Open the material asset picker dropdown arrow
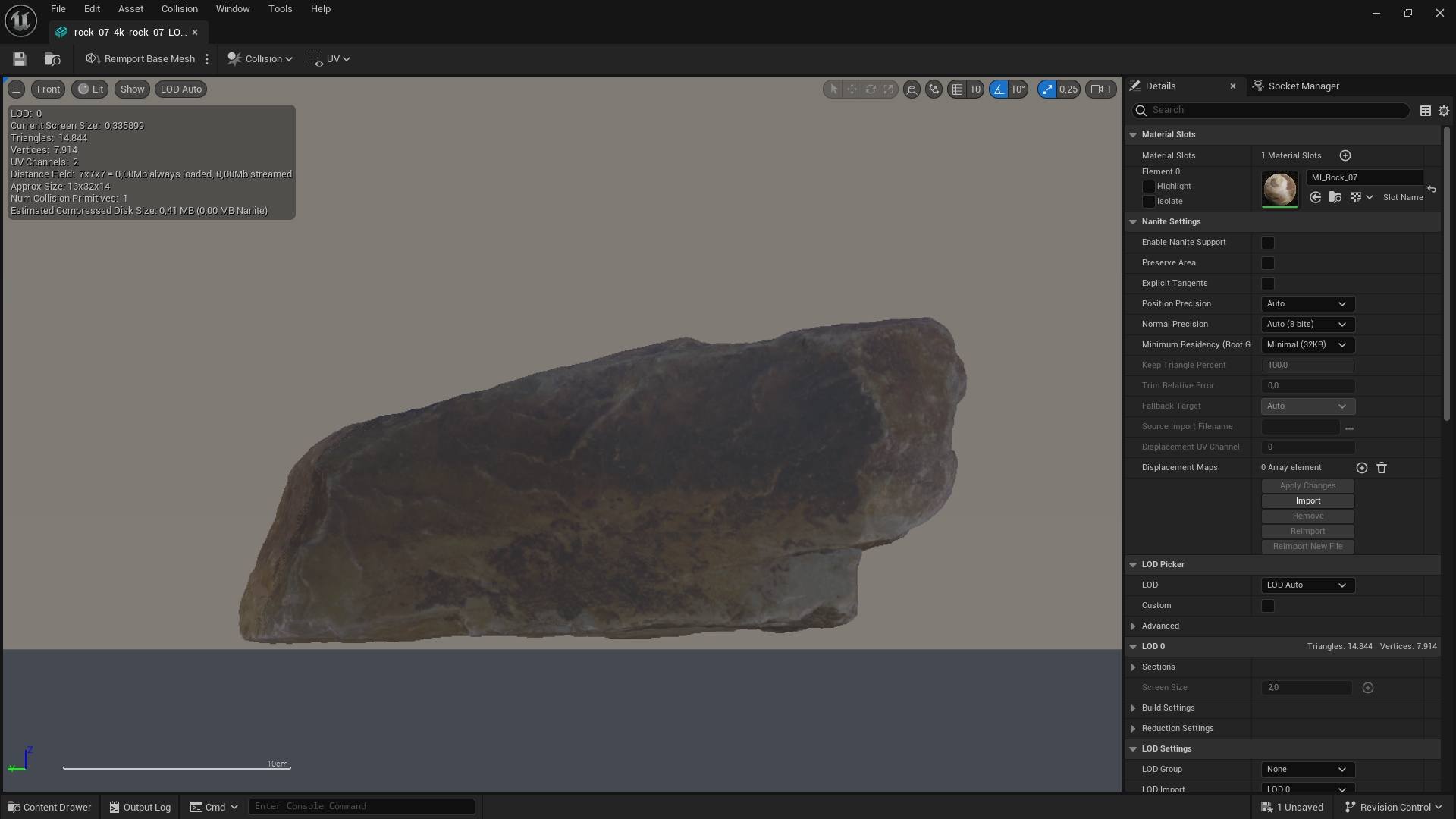Image resolution: width=1456 pixels, height=819 pixels. tap(1370, 197)
